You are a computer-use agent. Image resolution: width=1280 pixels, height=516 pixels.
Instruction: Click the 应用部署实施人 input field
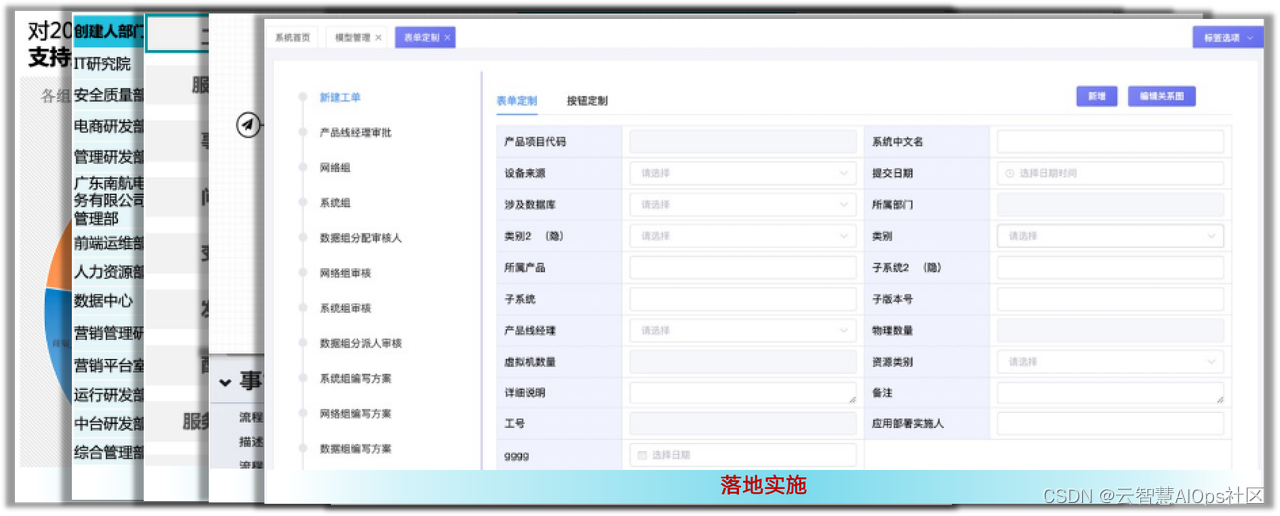[x=1110, y=424]
